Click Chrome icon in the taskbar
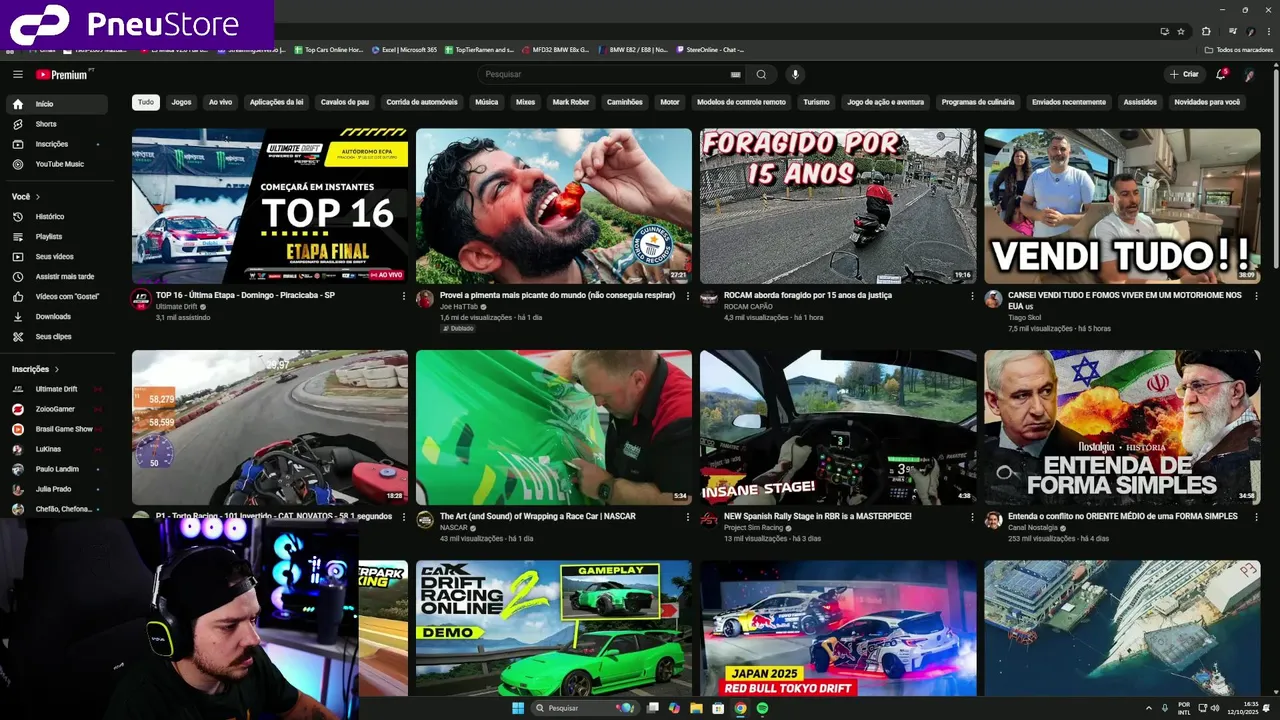This screenshot has width=1280, height=720. (740, 708)
